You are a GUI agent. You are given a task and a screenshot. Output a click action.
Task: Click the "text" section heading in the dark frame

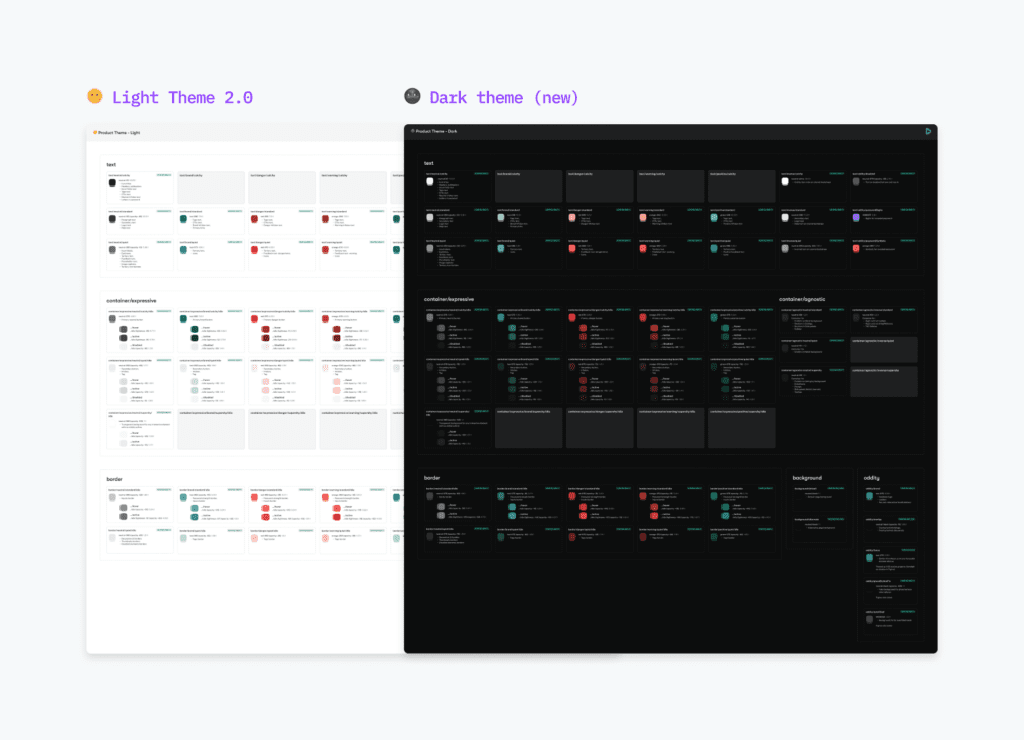(x=428, y=163)
